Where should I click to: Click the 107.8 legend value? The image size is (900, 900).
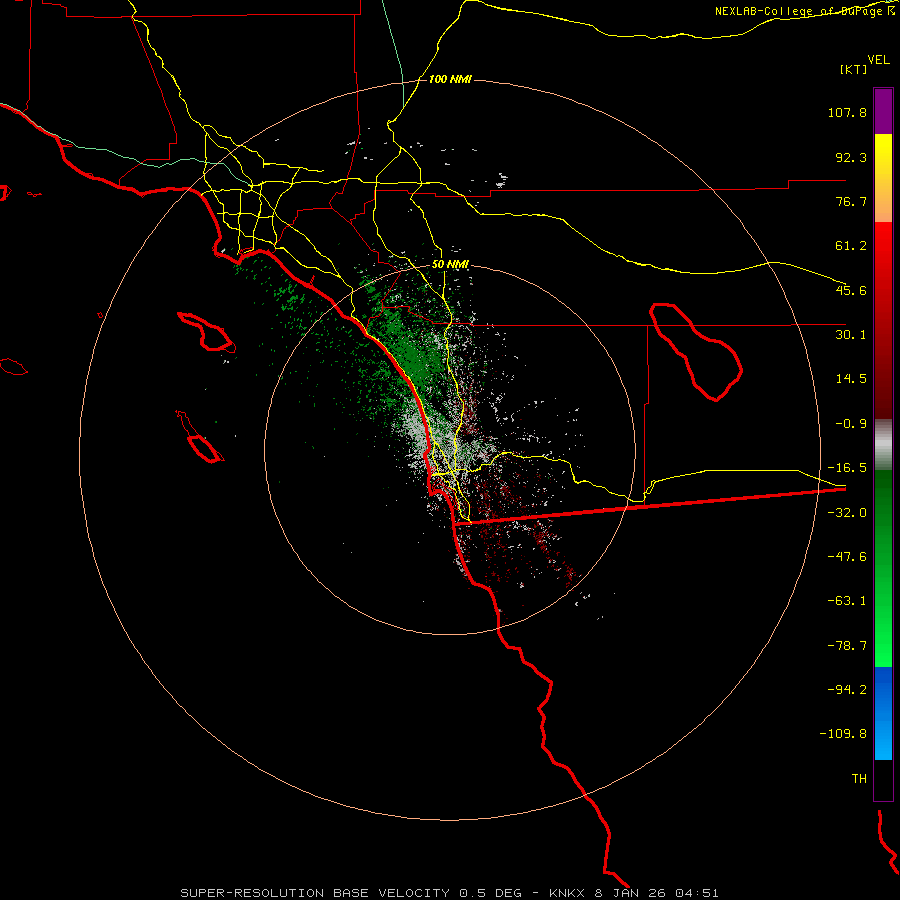tap(847, 112)
